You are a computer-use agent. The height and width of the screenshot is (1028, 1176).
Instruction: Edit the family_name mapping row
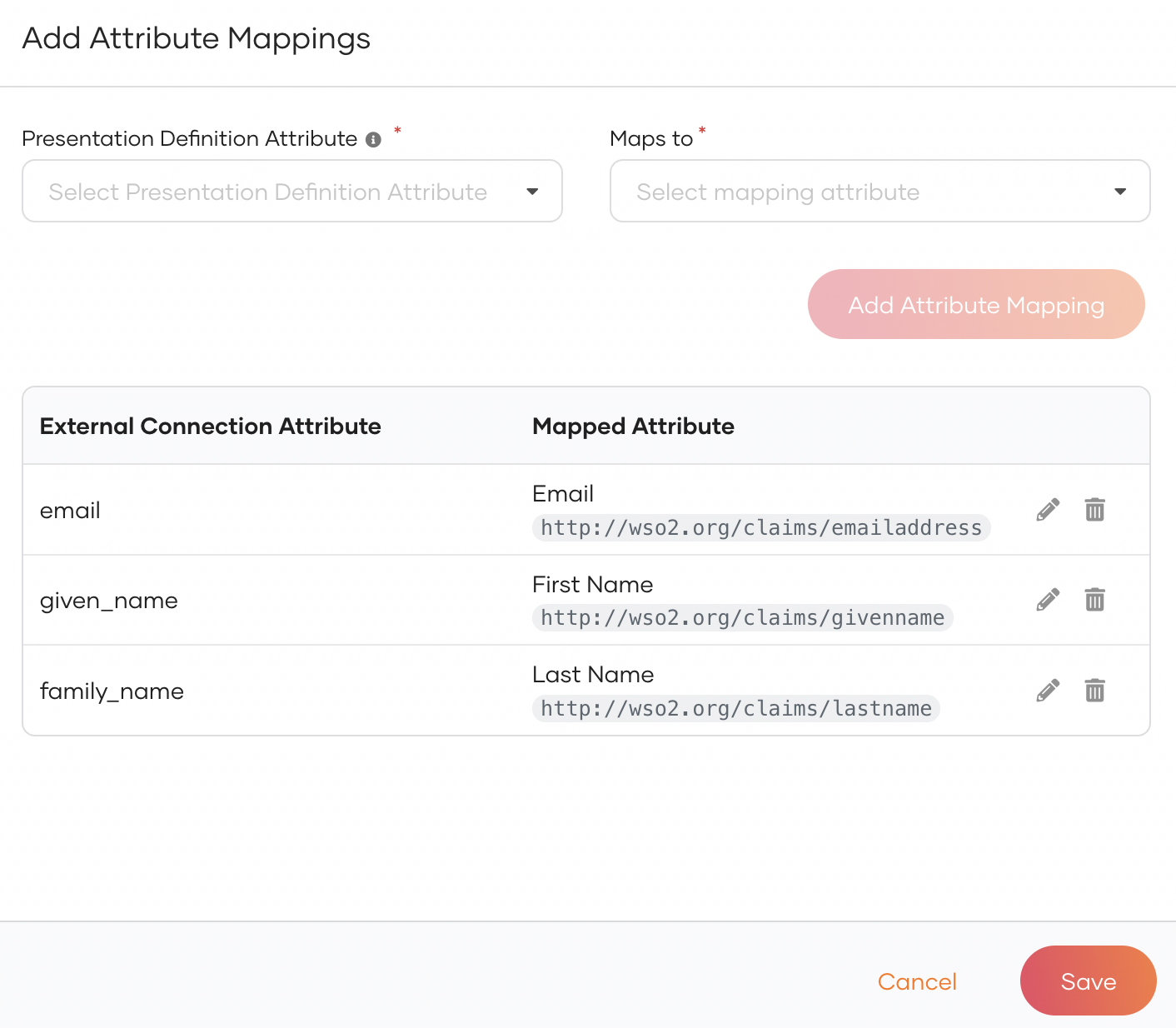[x=1048, y=691]
